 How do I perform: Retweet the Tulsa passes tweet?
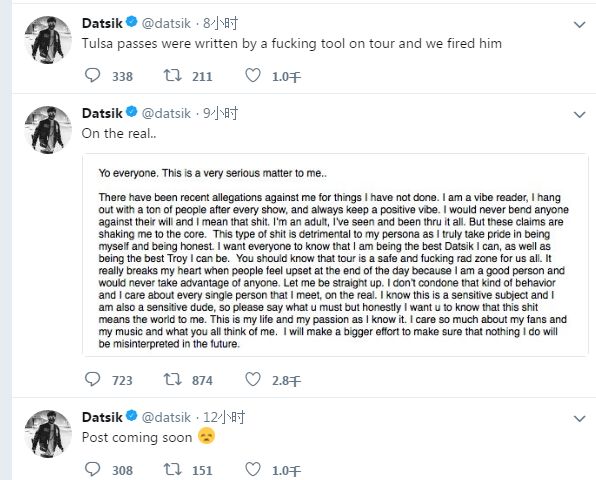(173, 75)
